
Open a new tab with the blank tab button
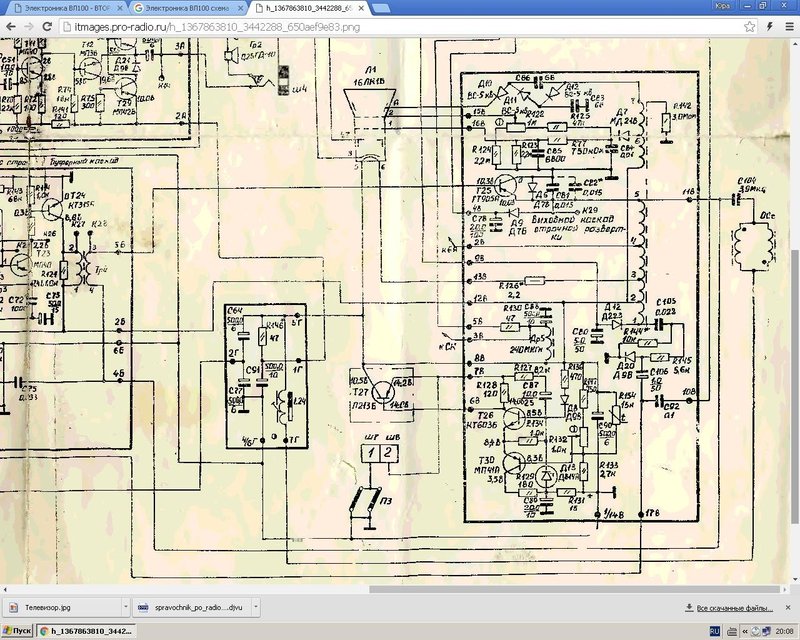tap(381, 8)
